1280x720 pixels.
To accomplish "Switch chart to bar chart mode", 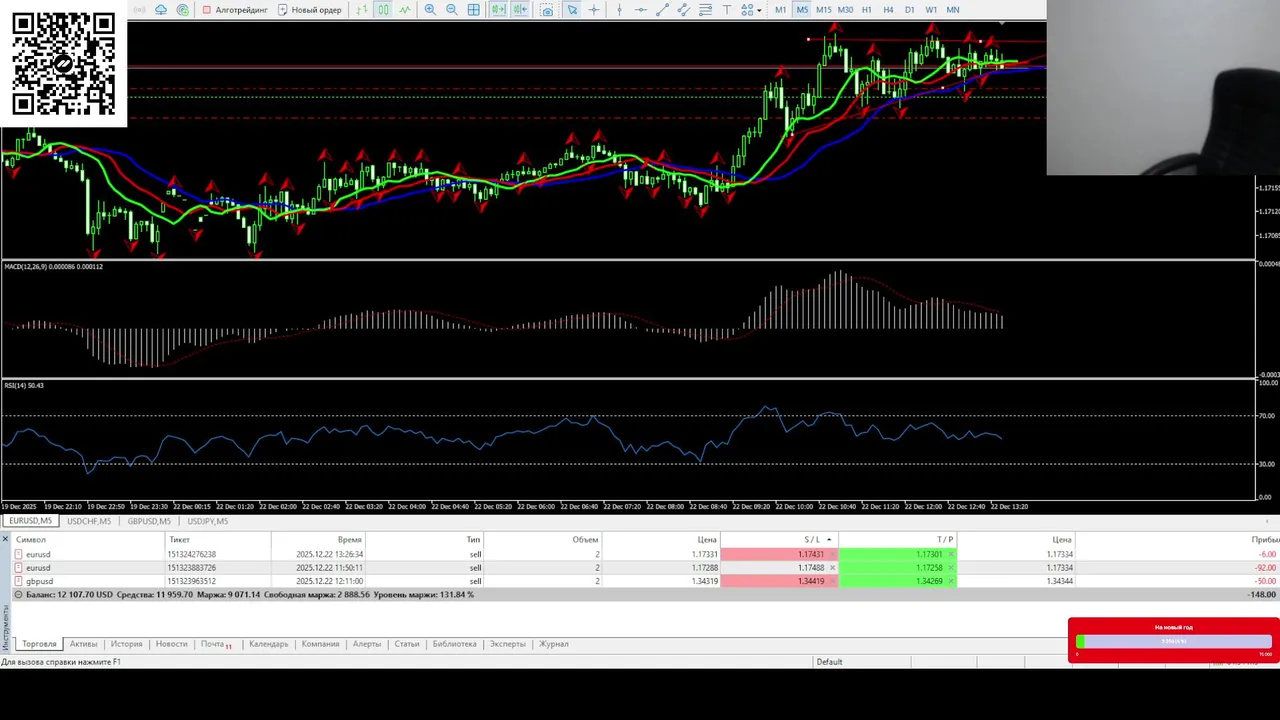I will coord(360,9).
